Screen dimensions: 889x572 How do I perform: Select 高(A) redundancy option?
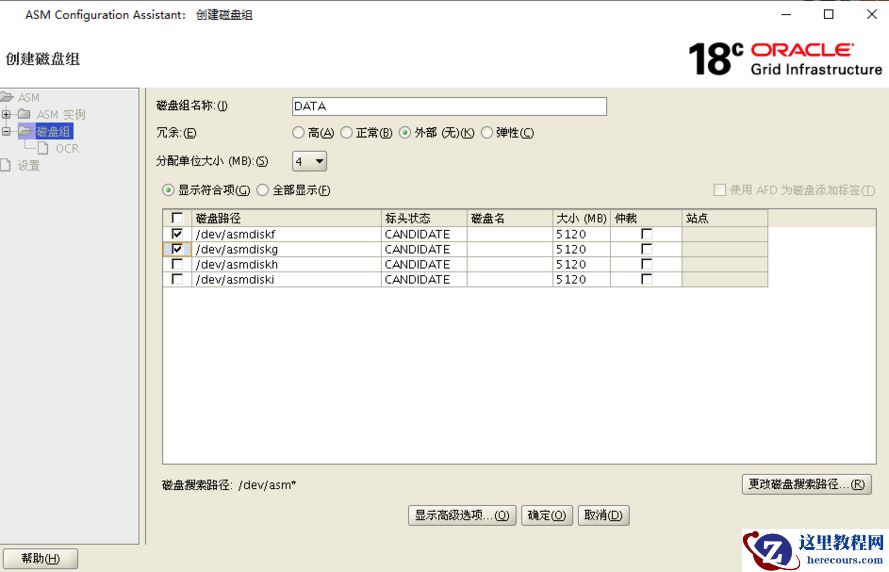click(x=298, y=133)
